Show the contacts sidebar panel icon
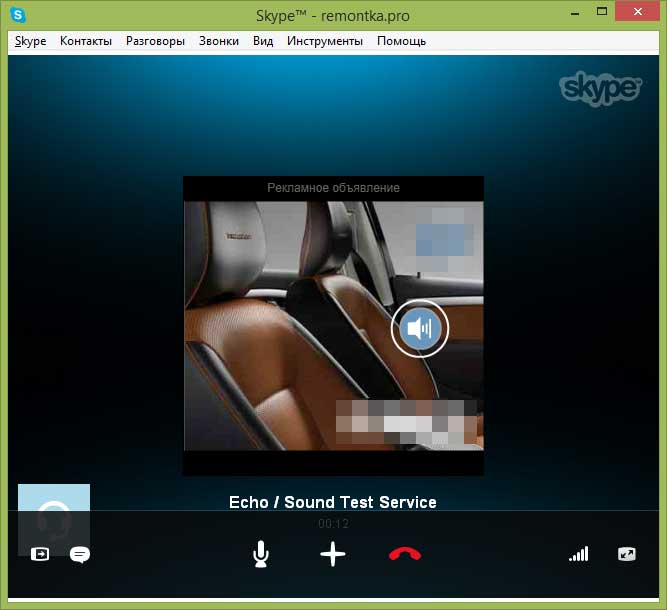 click(x=40, y=554)
